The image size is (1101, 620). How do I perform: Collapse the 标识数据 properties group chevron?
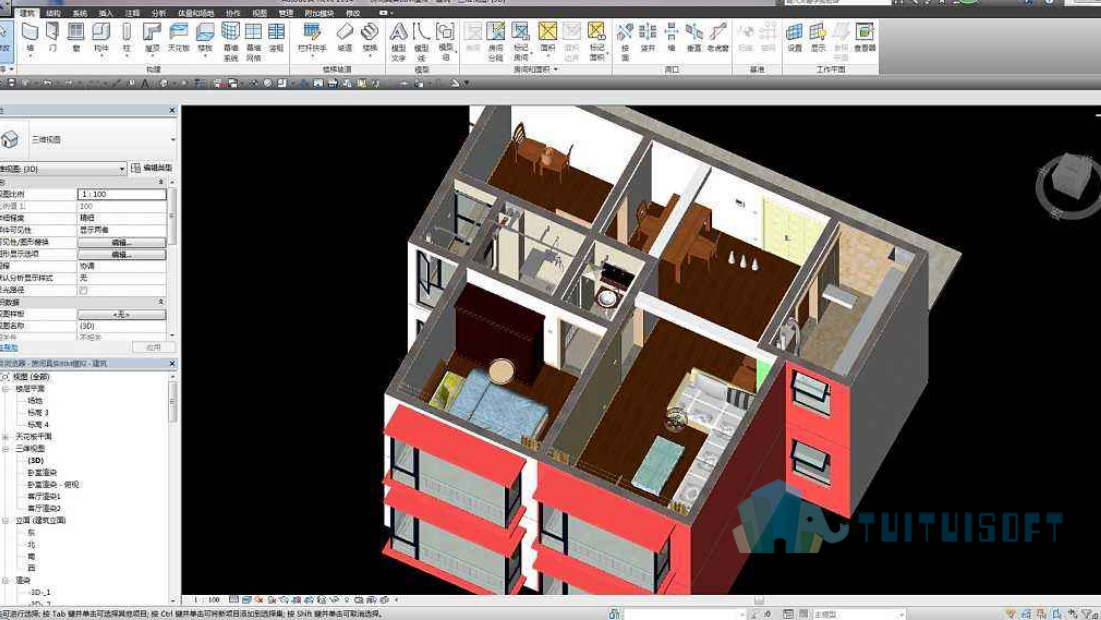(x=161, y=302)
